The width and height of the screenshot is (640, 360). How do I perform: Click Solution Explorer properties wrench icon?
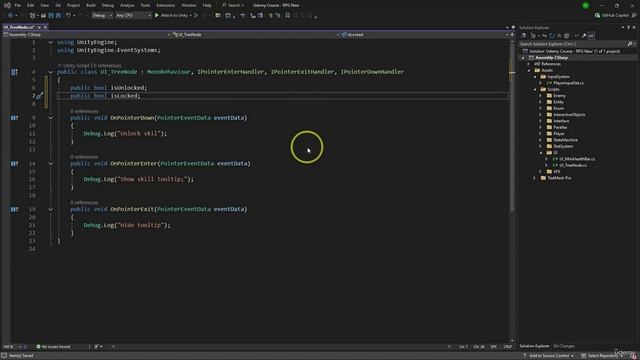[x=584, y=36]
